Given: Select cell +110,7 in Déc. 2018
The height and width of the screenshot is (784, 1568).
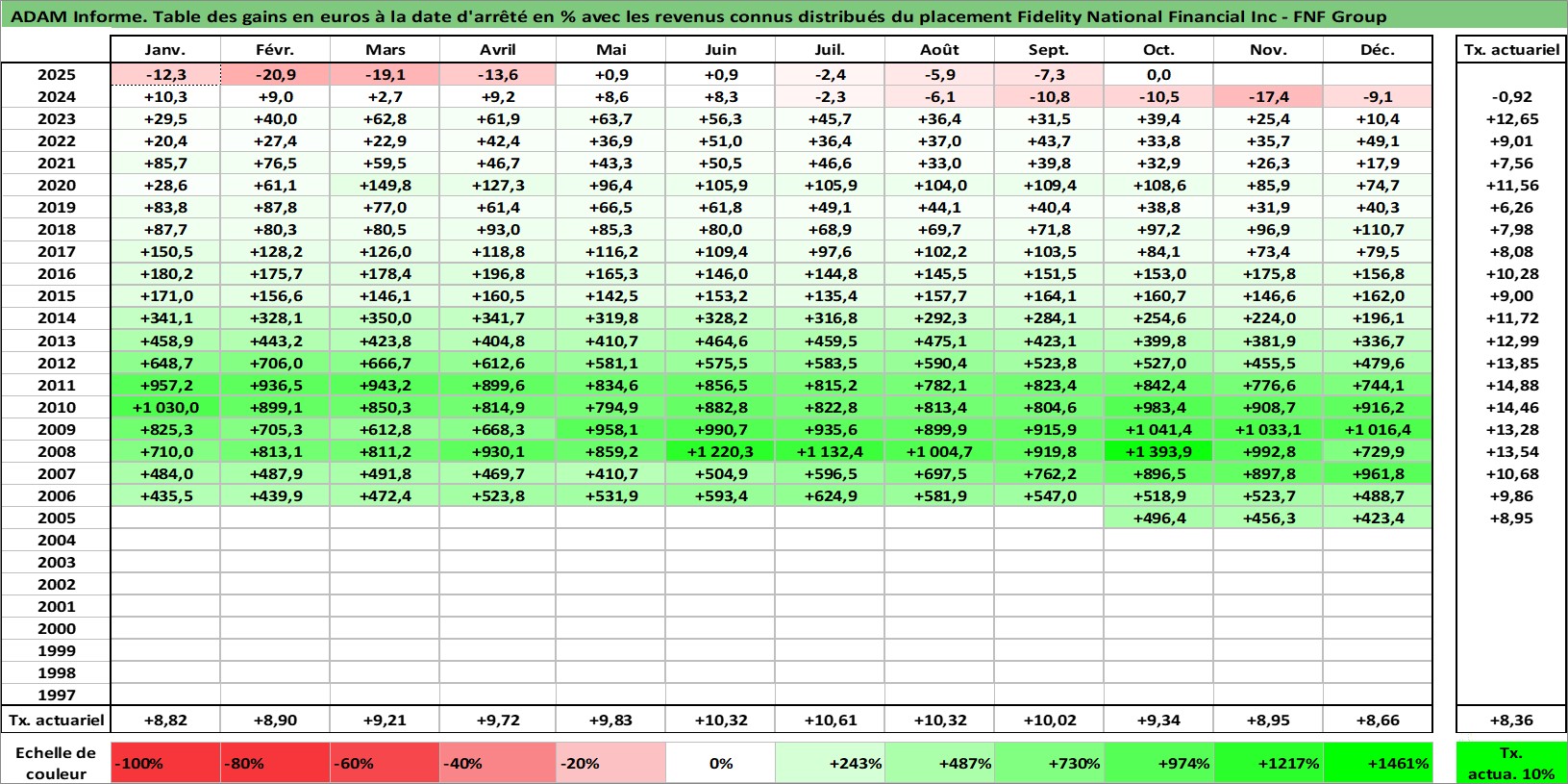Looking at the screenshot, I should [1378, 229].
